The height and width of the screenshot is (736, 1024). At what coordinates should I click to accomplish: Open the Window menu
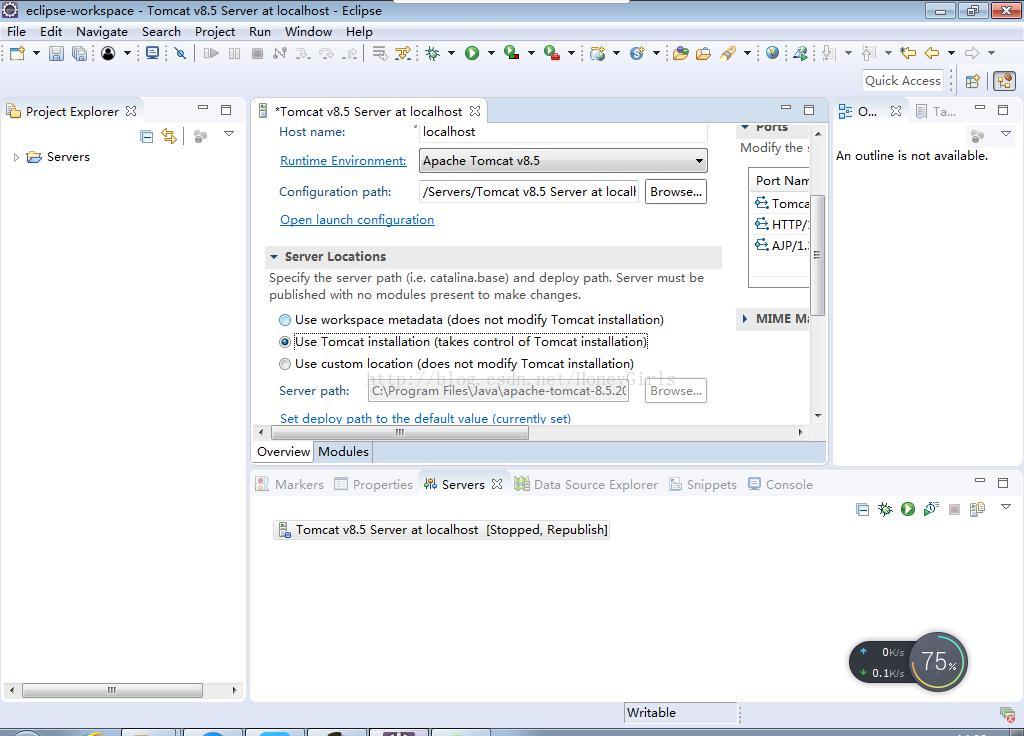click(308, 31)
